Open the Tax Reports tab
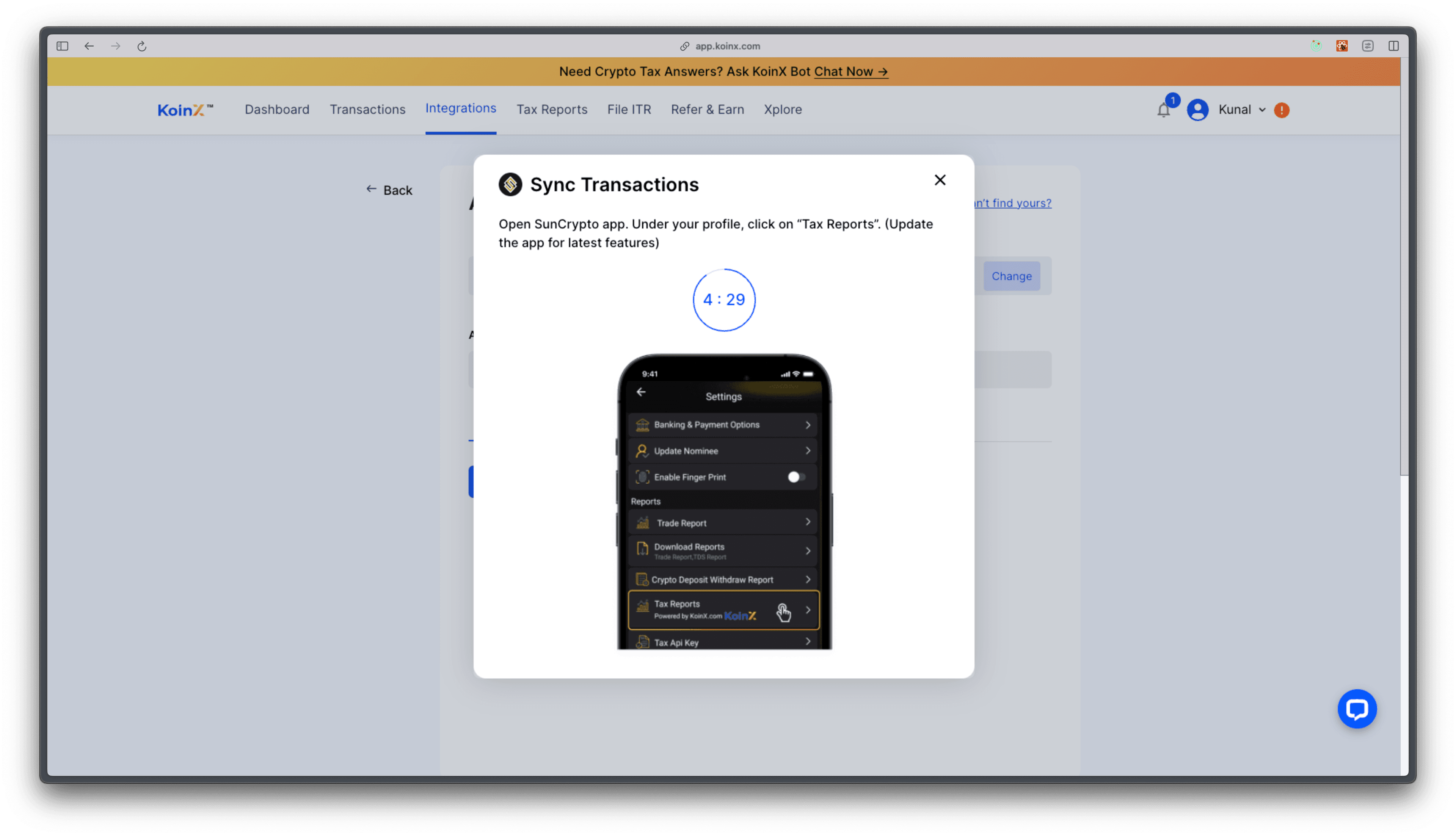Viewport: 1456px width, 836px height. pyautogui.click(x=552, y=110)
